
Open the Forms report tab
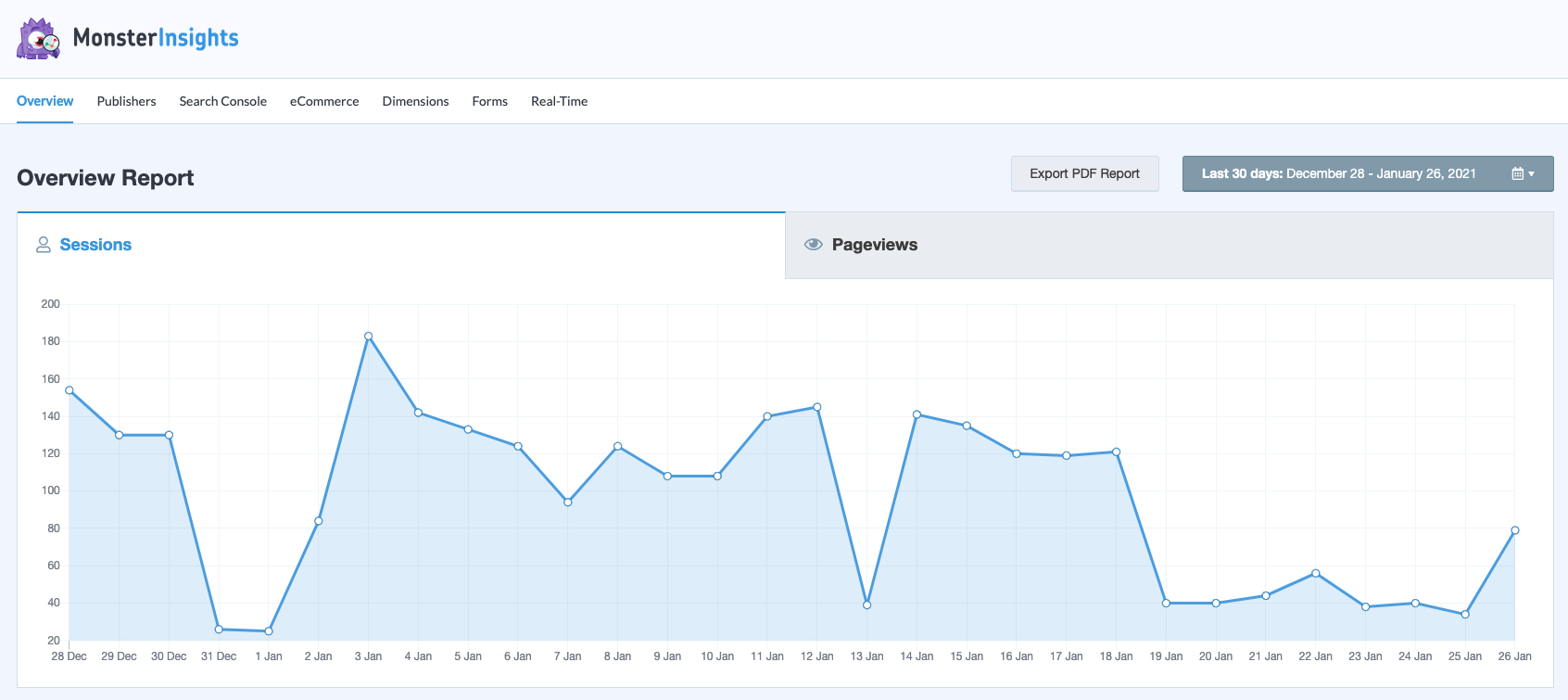(489, 102)
